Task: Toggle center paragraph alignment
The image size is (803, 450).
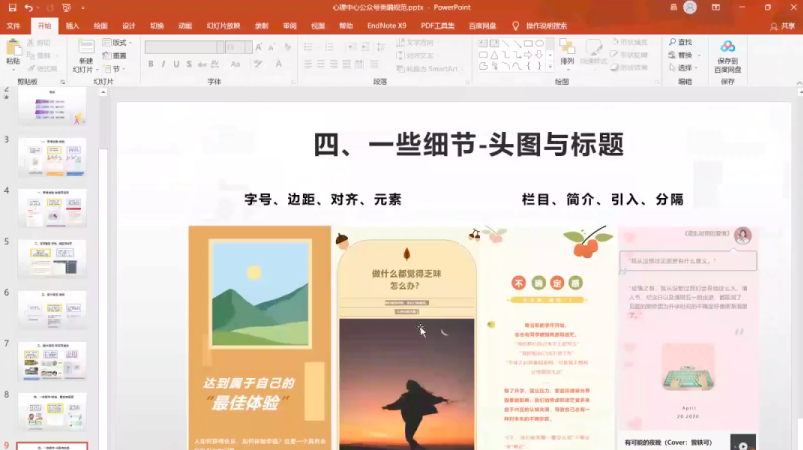Action: pyautogui.click(x=321, y=64)
